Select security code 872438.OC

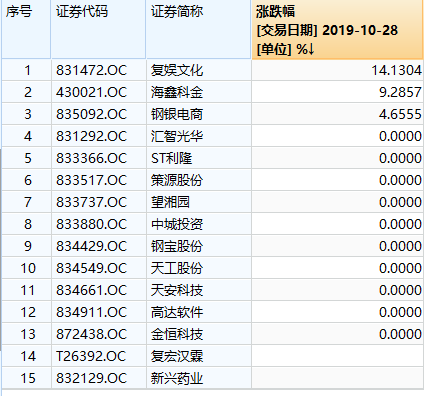point(92,334)
